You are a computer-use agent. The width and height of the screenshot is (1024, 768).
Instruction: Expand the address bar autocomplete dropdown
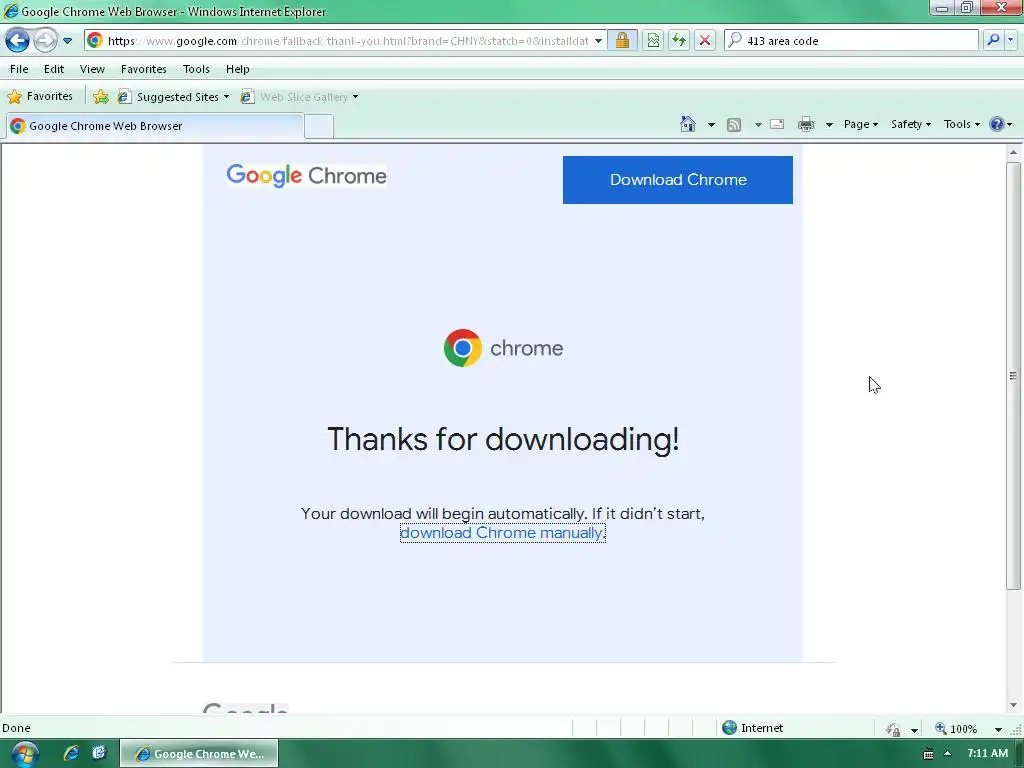tap(598, 40)
